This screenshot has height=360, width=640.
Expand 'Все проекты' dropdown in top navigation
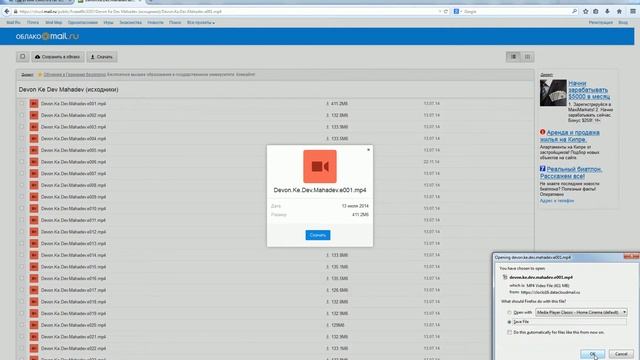point(201,23)
